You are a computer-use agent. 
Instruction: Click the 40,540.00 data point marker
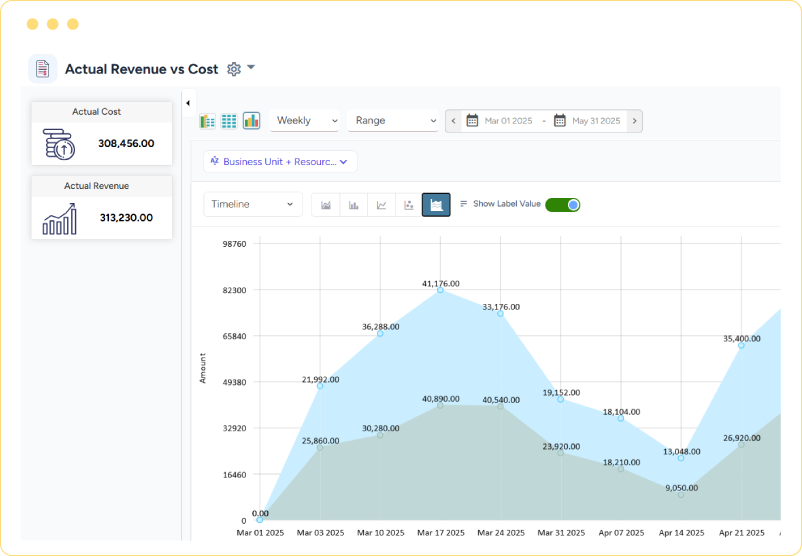point(500,407)
